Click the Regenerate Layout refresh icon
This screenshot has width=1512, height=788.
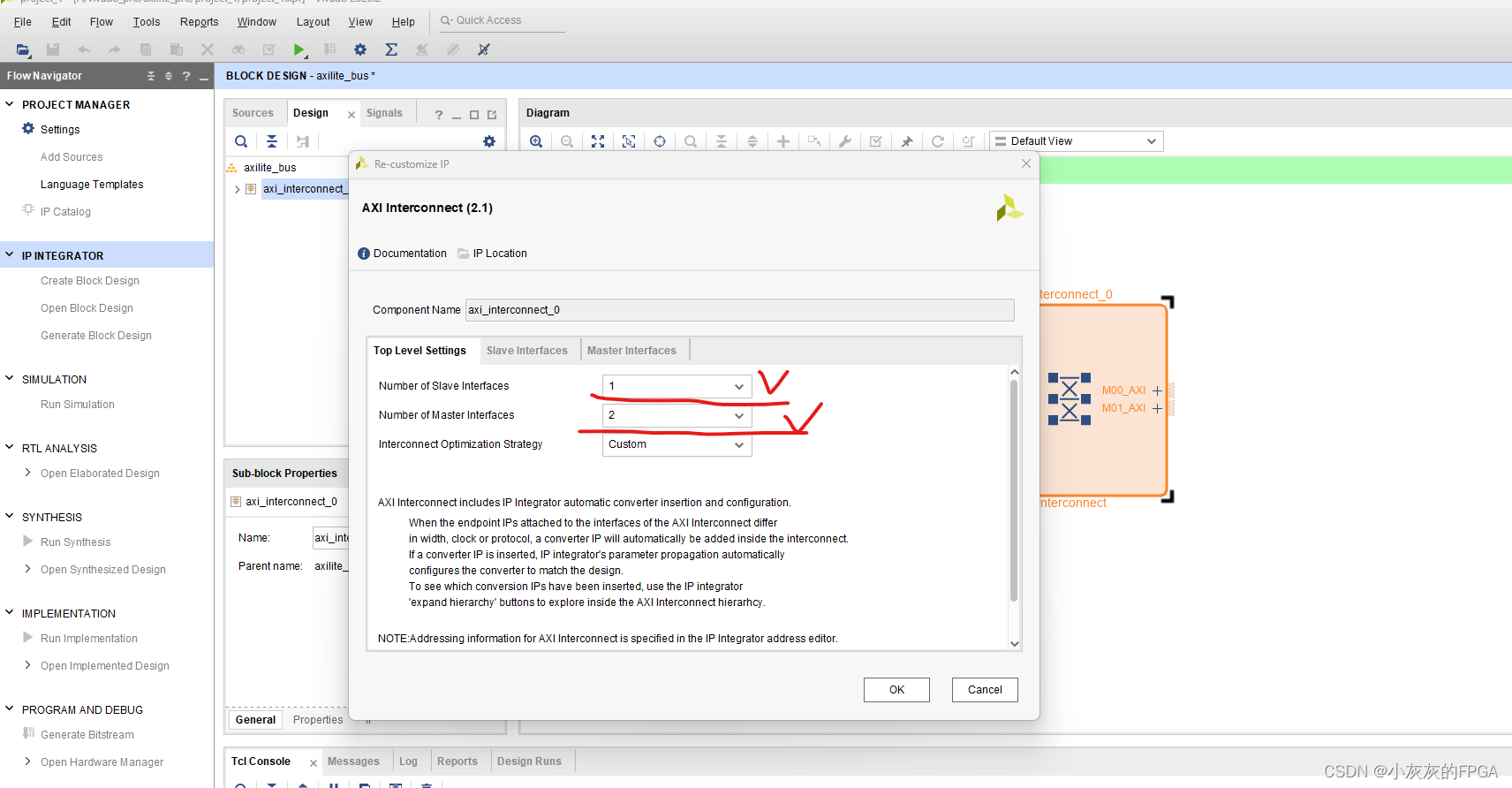coord(938,141)
